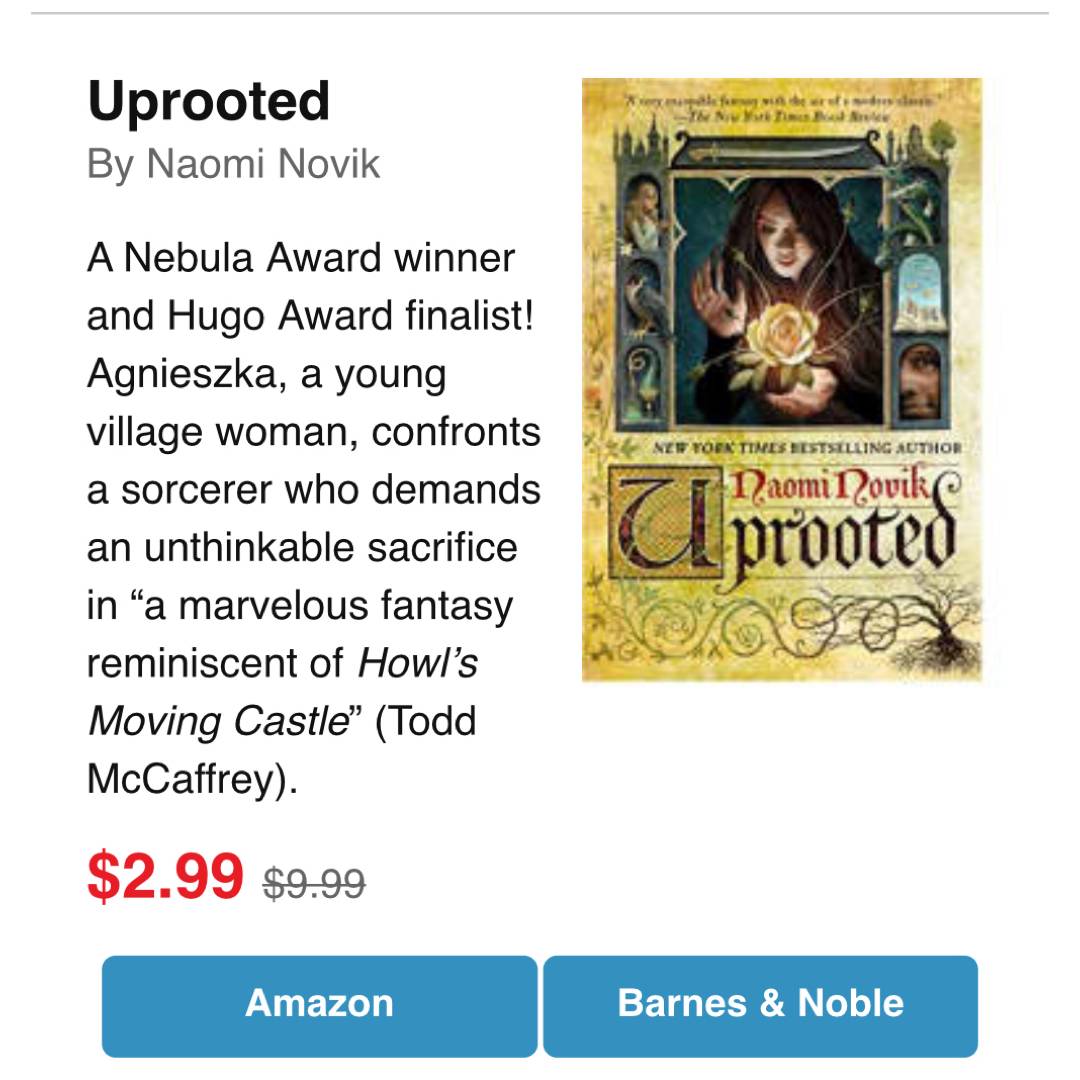This screenshot has width=1080, height=1080.
Task: Click the New York Times Bestselling Author banner
Action: coord(806,449)
